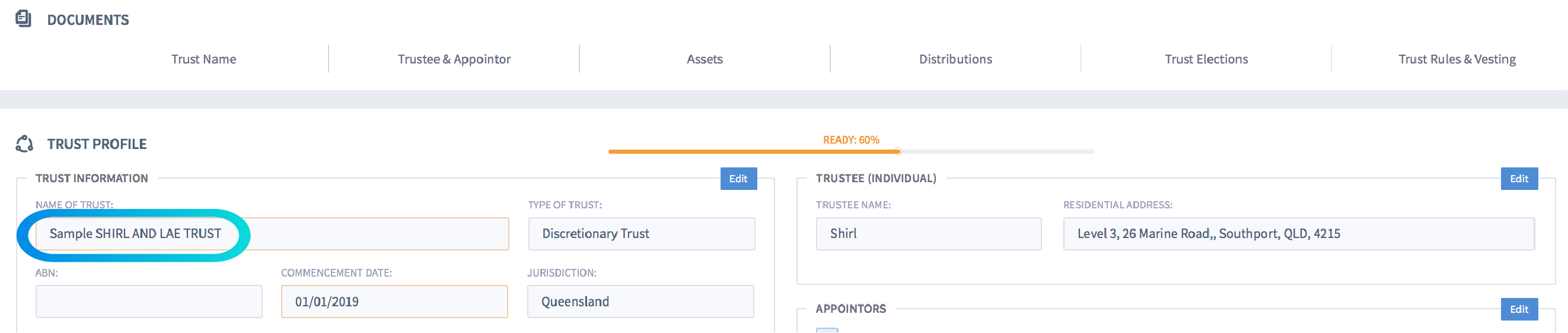Click the orange progress bar handle
The height and width of the screenshot is (333, 1568).
pos(898,151)
